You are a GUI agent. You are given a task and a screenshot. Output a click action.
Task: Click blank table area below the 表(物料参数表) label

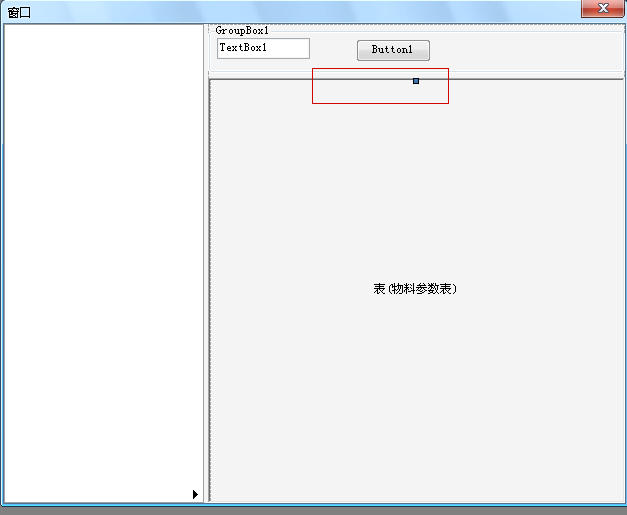point(415,400)
